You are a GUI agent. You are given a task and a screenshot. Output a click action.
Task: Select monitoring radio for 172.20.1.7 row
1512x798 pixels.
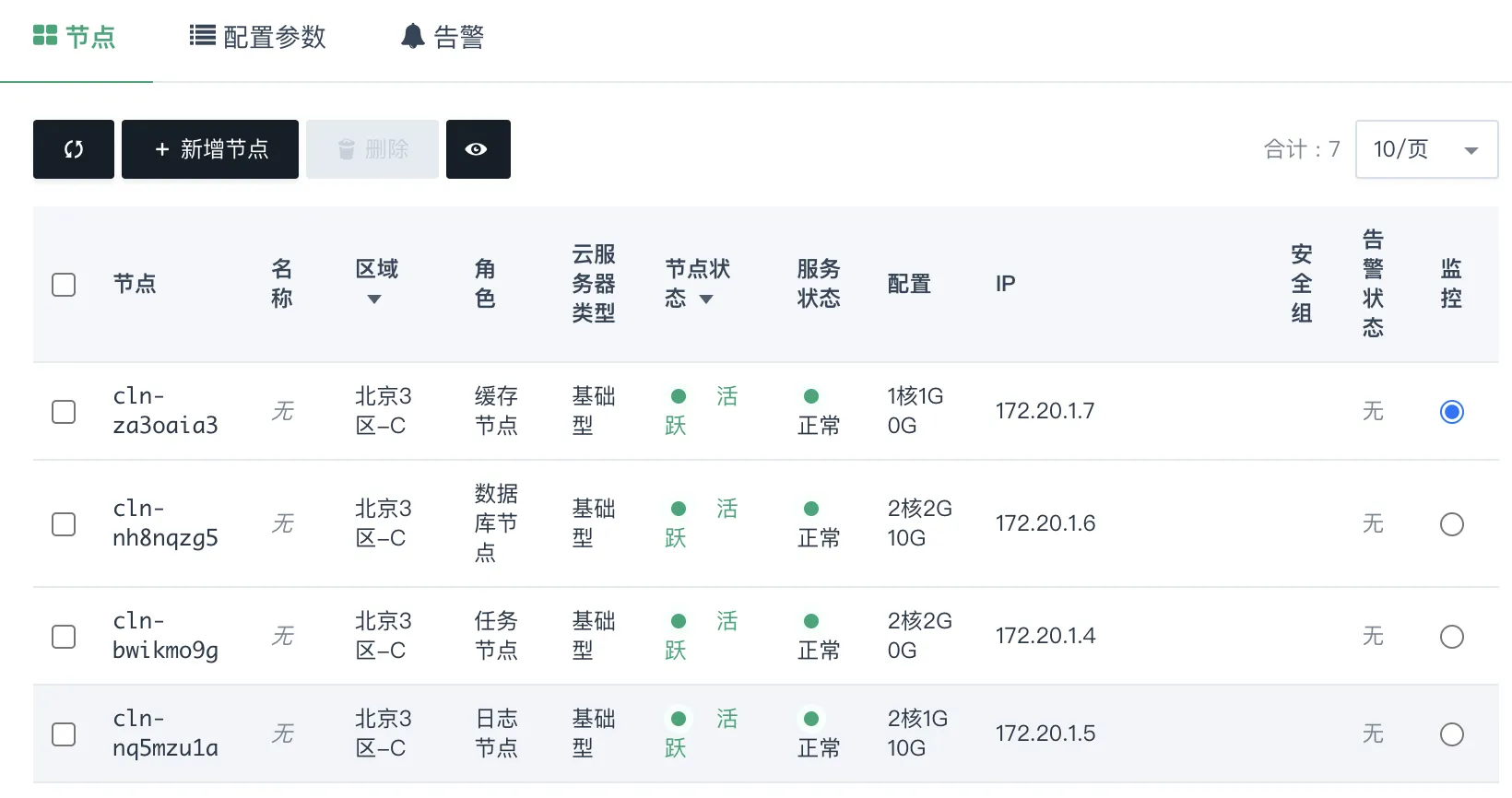pyautogui.click(x=1452, y=412)
